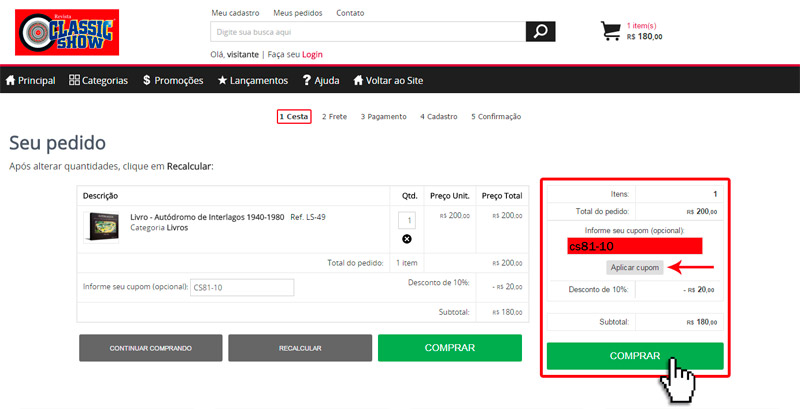Open Lançamentos in the navigation bar
This screenshot has width=800, height=409.
[253, 80]
